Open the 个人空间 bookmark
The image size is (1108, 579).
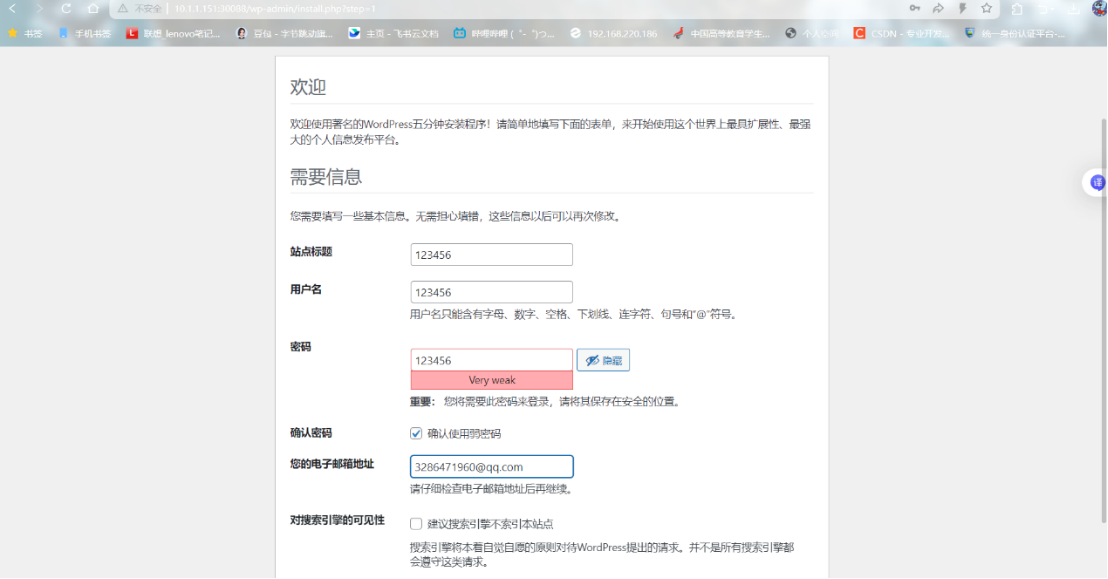tap(811, 33)
